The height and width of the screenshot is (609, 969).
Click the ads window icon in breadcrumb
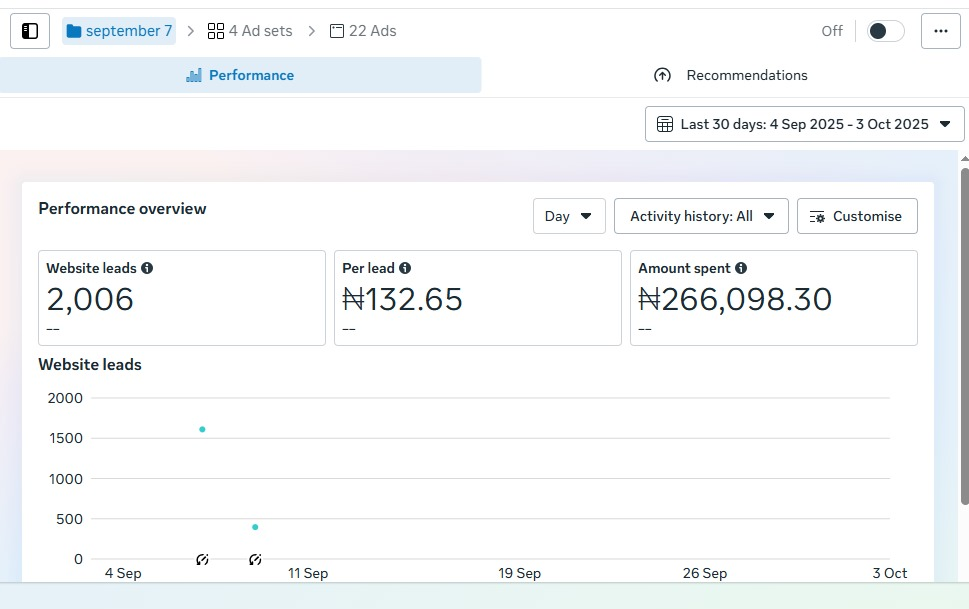(337, 31)
